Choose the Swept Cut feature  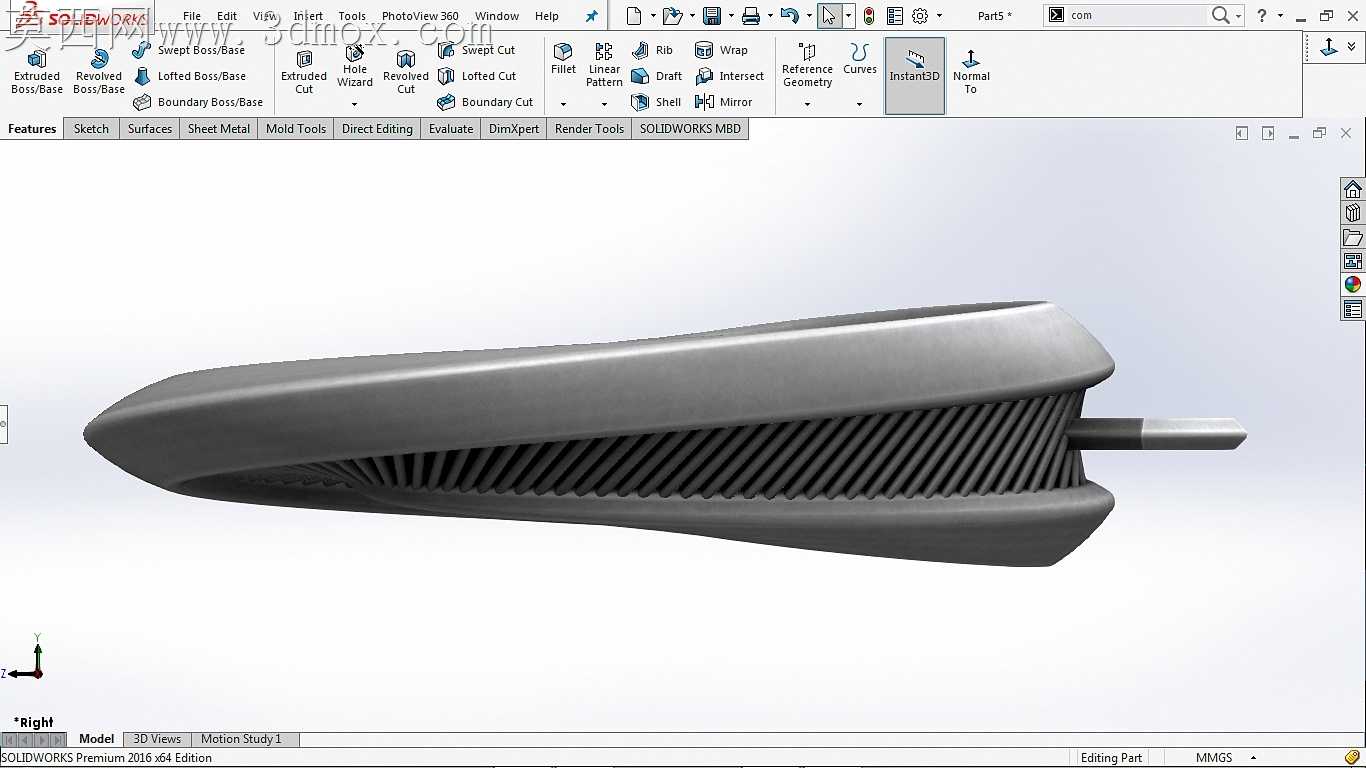pyautogui.click(x=477, y=50)
